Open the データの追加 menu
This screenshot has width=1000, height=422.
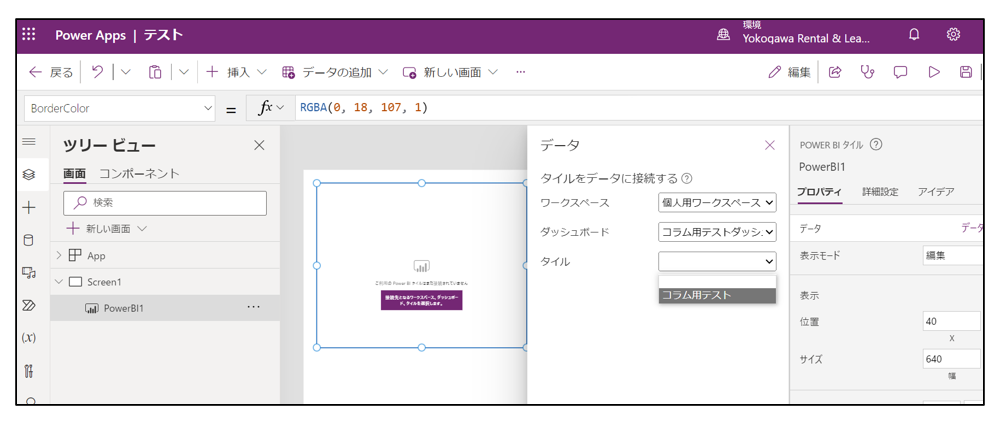(335, 72)
